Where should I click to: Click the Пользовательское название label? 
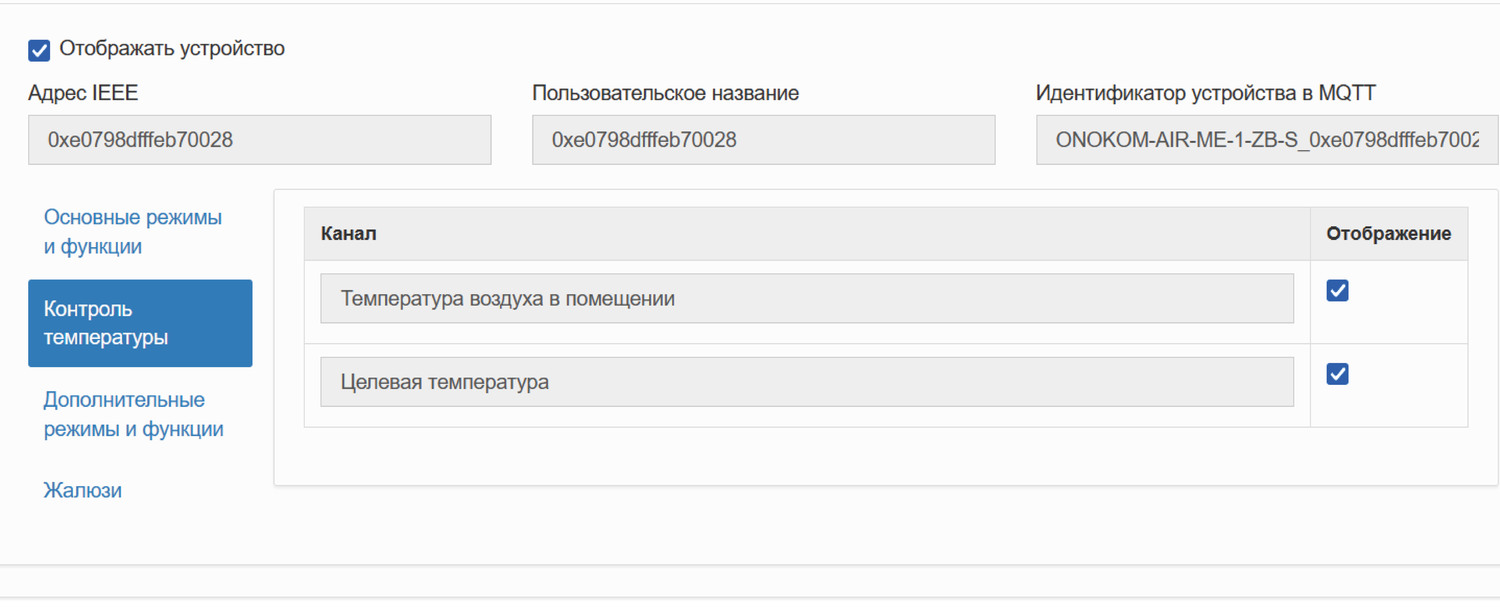point(665,94)
